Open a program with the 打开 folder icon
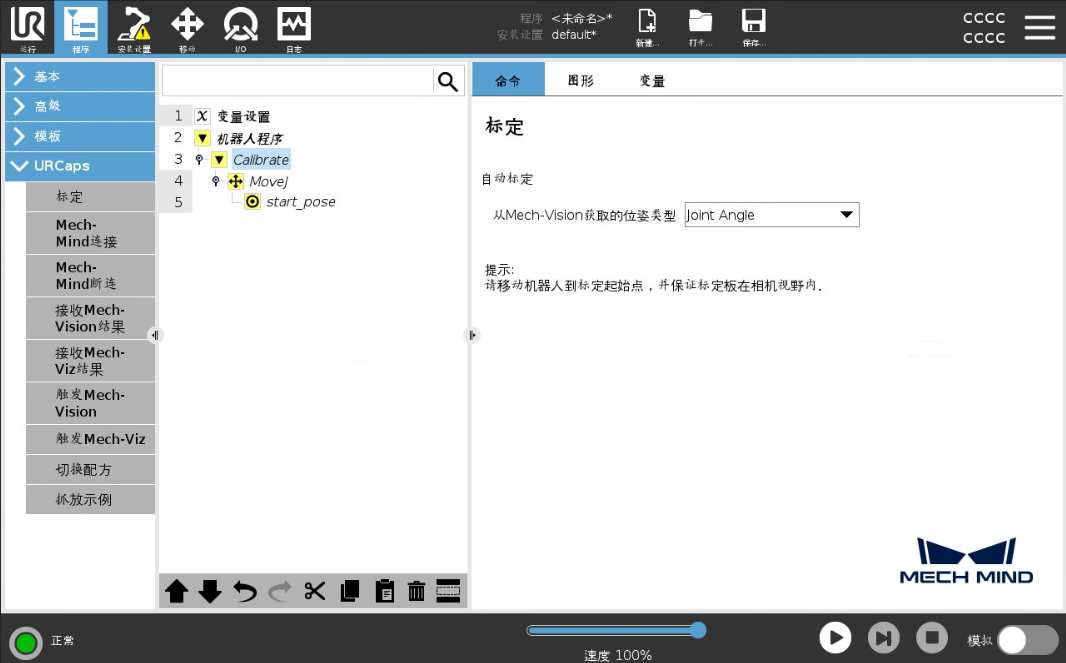Image resolution: width=1066 pixels, height=663 pixels. tap(700, 25)
